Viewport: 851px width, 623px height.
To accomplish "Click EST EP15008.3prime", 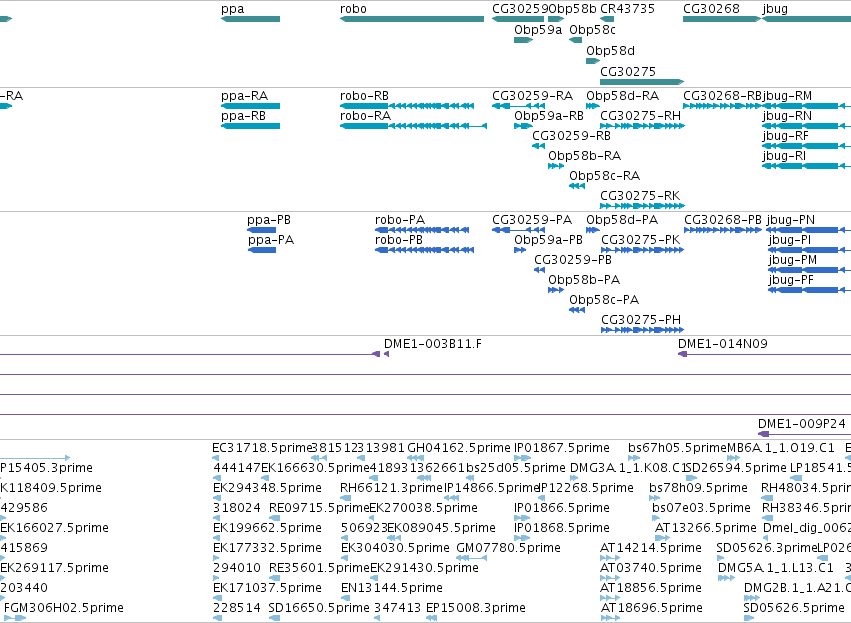I will [x=431, y=618].
